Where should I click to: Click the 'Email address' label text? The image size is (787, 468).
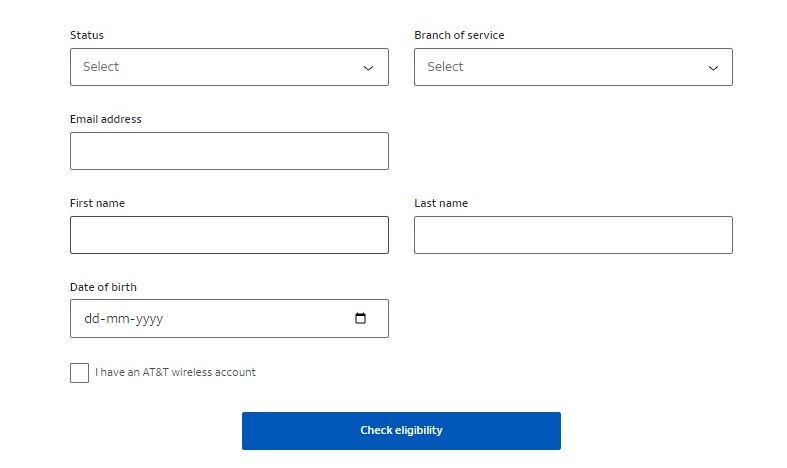(106, 119)
